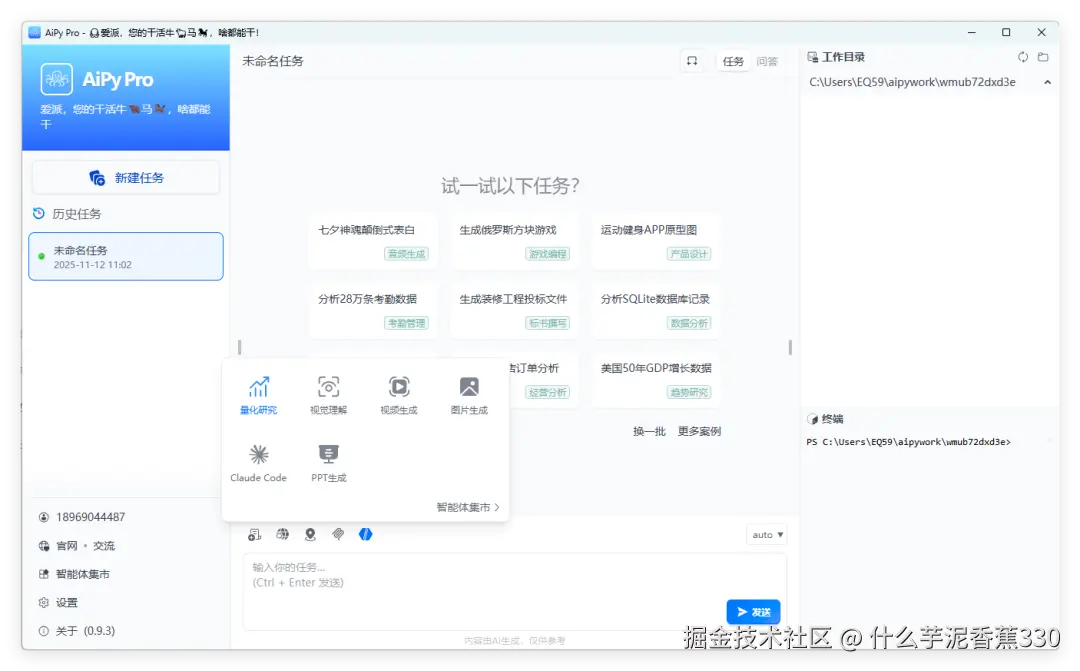Click the location pin icon above input
The image size is (1080, 671).
point(310,535)
